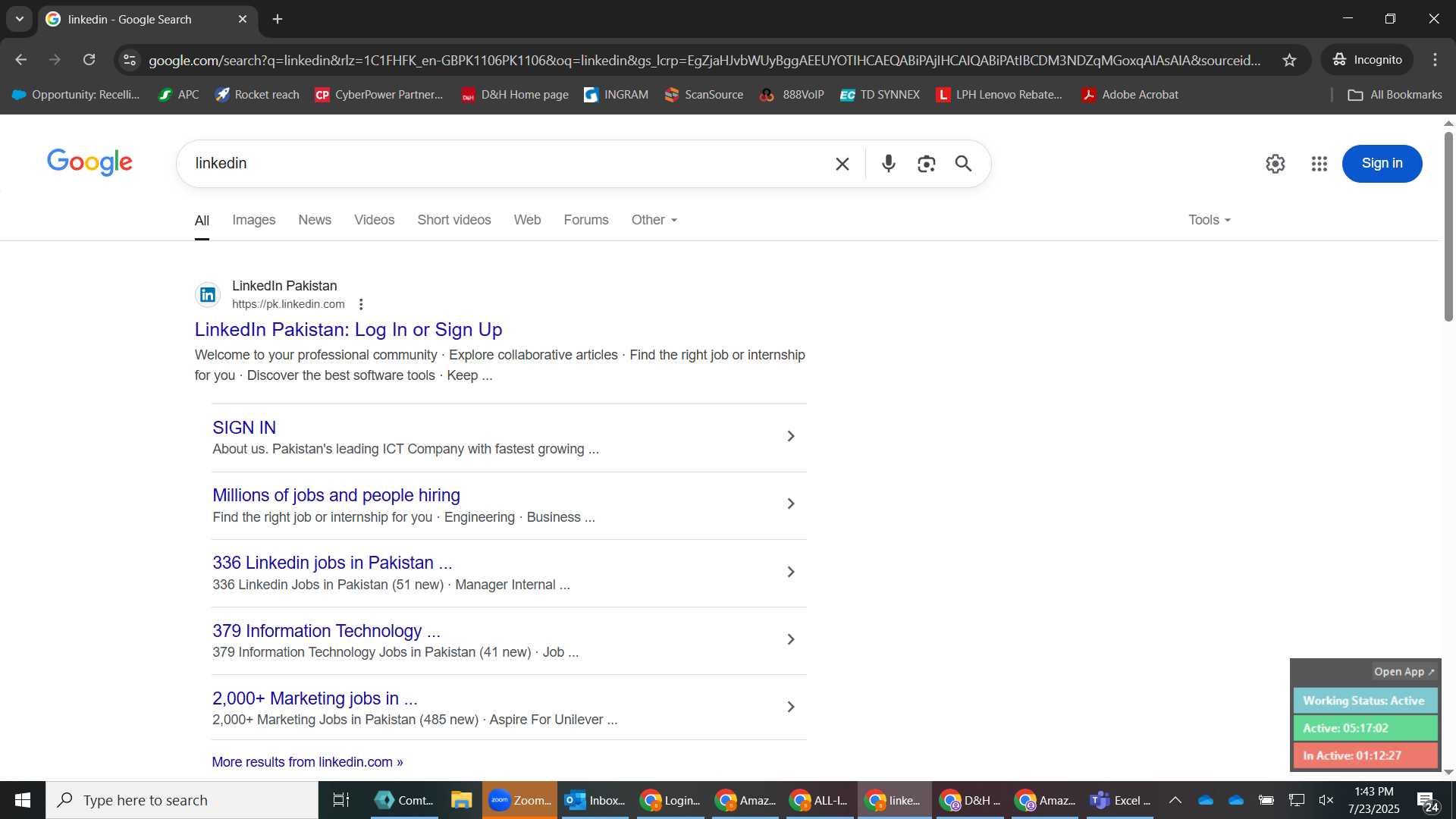Viewport: 1456px width, 819px height.
Task: Open Millions of jobs and people hiring
Action: (336, 495)
